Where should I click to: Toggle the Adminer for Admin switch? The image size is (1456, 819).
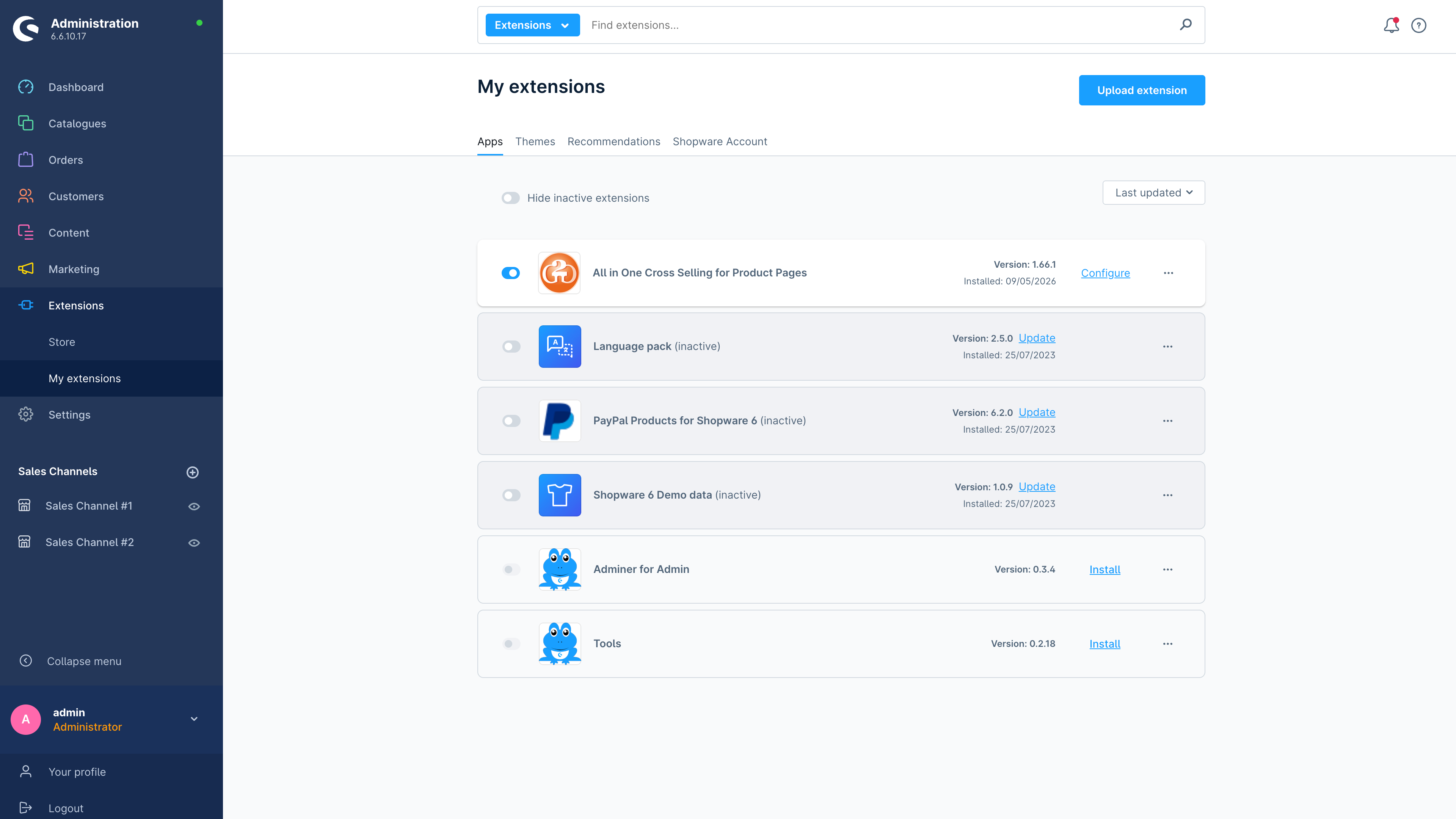point(511,569)
